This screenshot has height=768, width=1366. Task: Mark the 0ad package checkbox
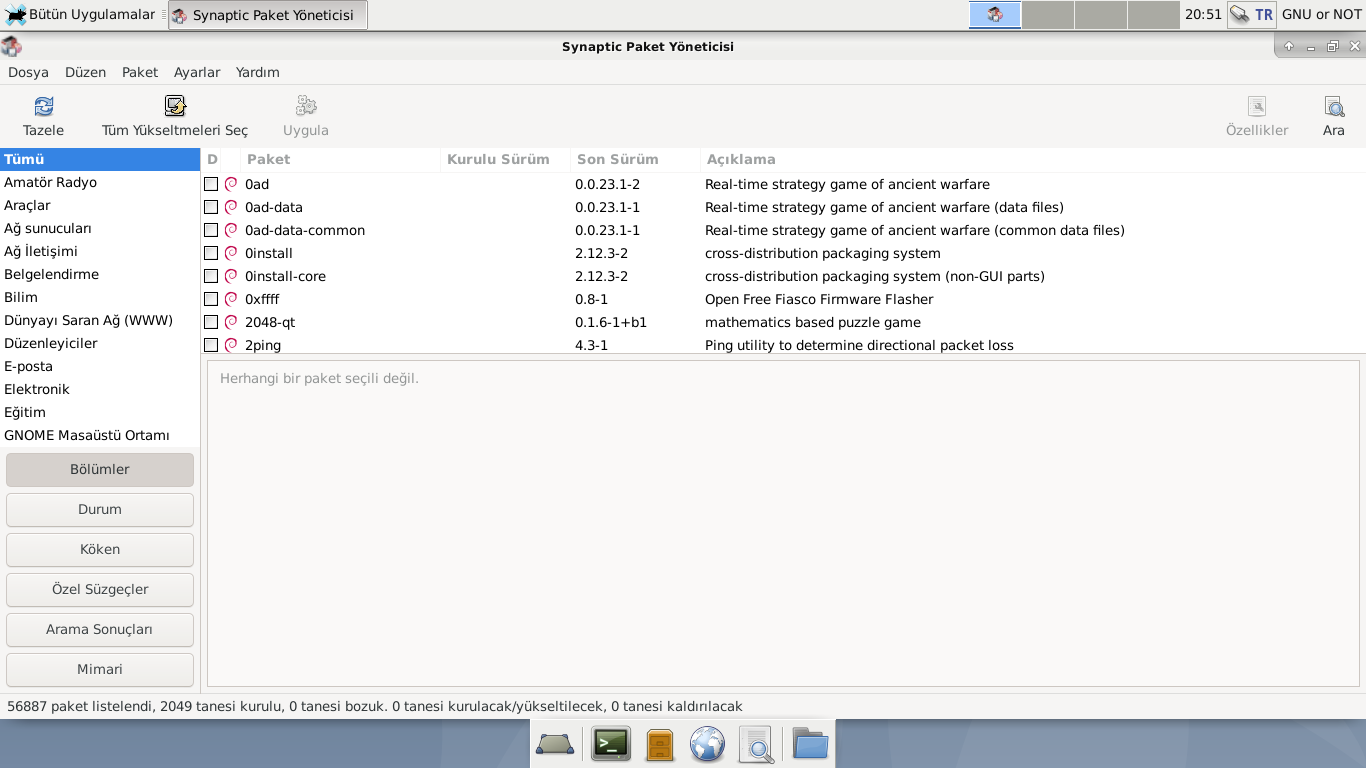(211, 184)
